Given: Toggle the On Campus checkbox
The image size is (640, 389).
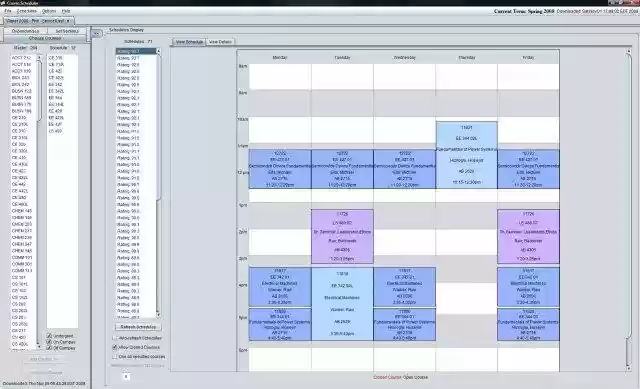Looking at the screenshot, I should tap(49, 342).
